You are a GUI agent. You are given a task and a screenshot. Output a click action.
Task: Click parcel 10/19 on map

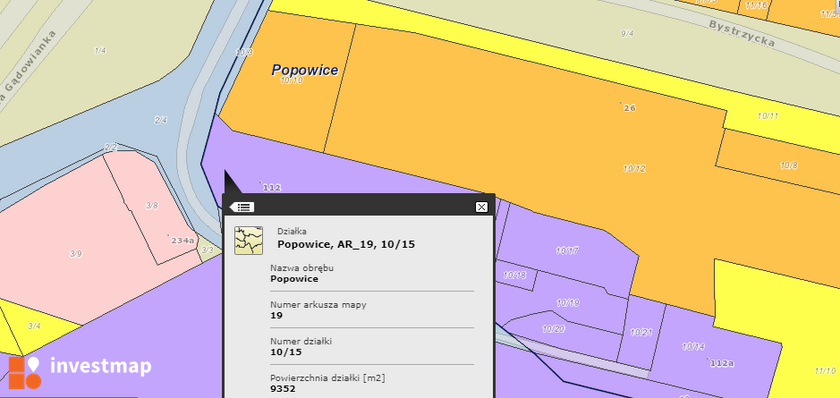tap(568, 303)
